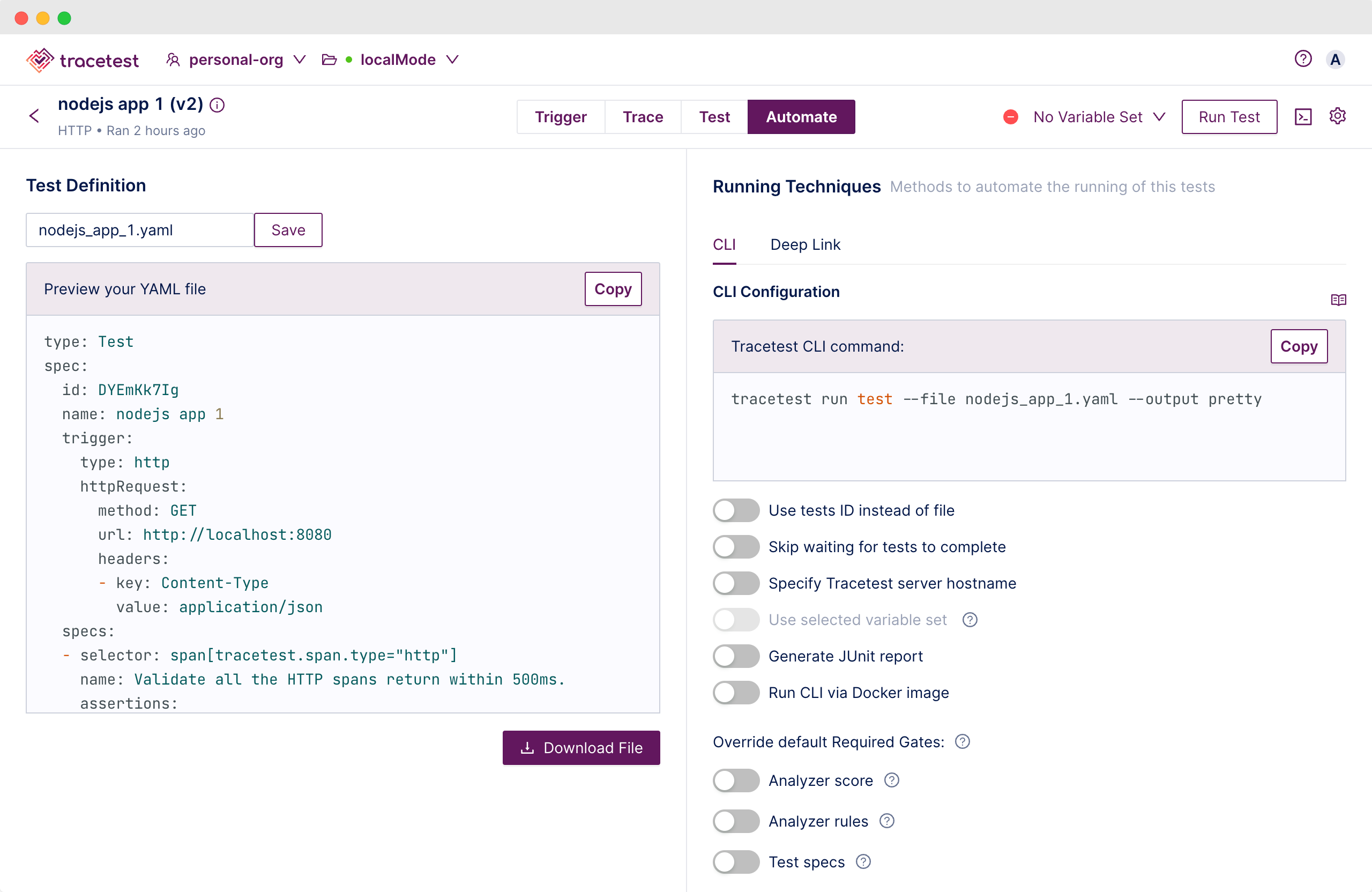This screenshot has width=1372, height=892.
Task: Edit the nodejs_app_1.yaml file name field
Action: pyautogui.click(x=140, y=230)
